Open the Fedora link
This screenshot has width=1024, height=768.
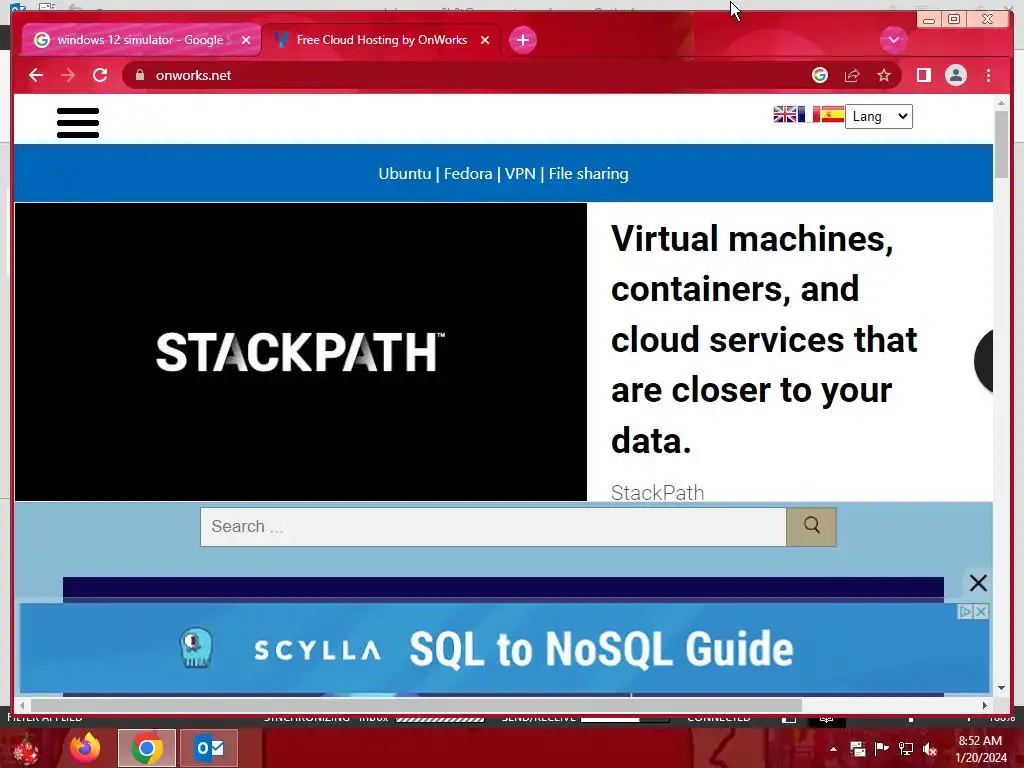click(x=468, y=174)
